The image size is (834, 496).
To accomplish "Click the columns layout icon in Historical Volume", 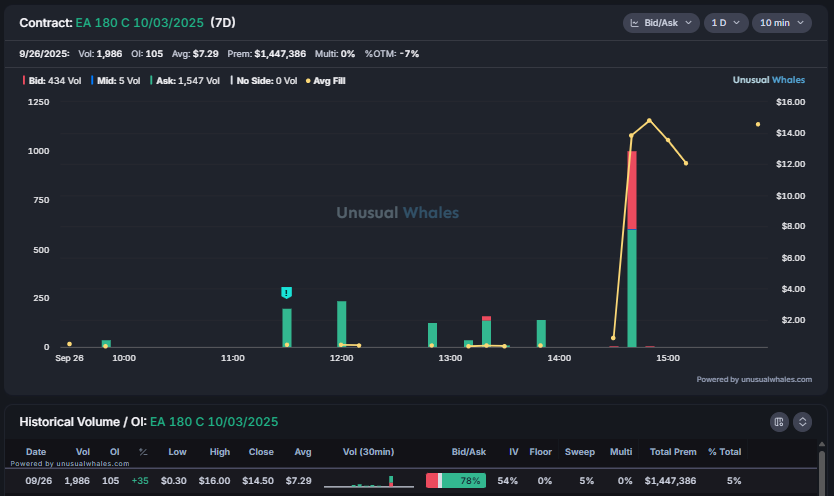I will tap(780, 422).
